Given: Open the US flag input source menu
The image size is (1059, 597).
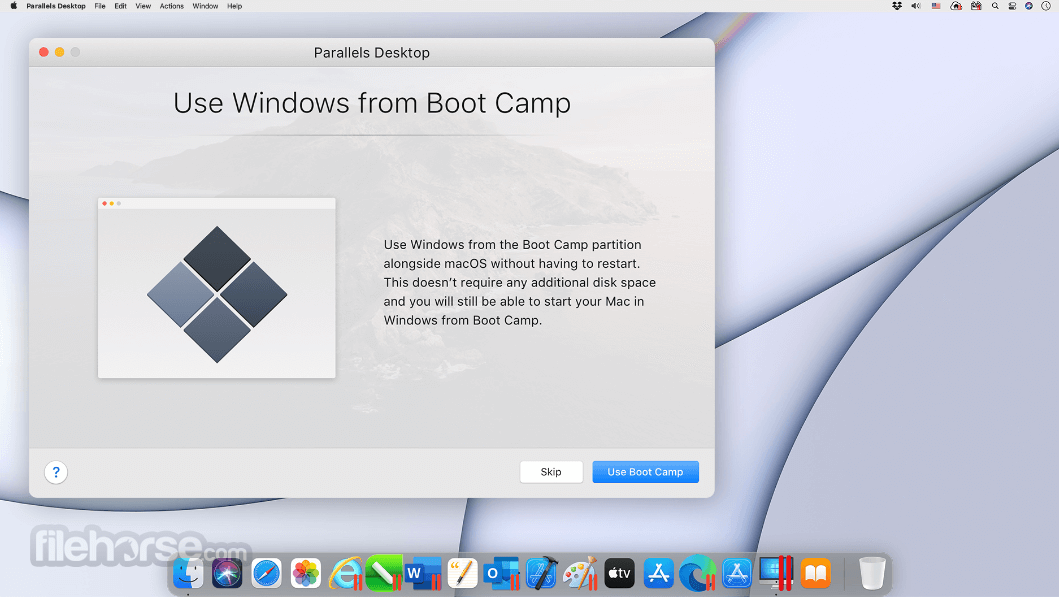Looking at the screenshot, I should (936, 6).
